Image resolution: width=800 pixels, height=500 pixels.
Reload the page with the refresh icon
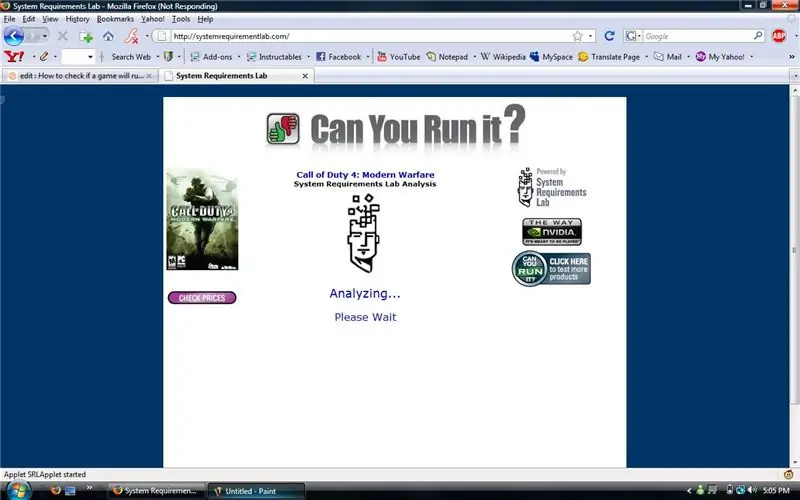tap(609, 36)
